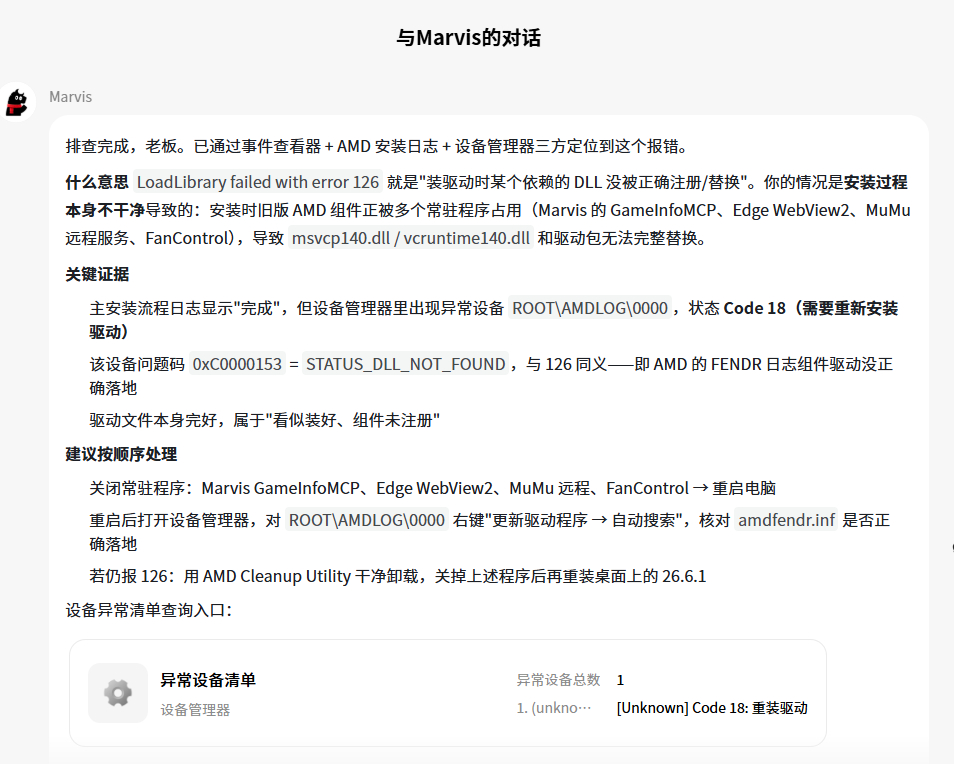
Task: Click the msvcp140.dll / vcruntime140.dll code snippet
Action: (411, 238)
